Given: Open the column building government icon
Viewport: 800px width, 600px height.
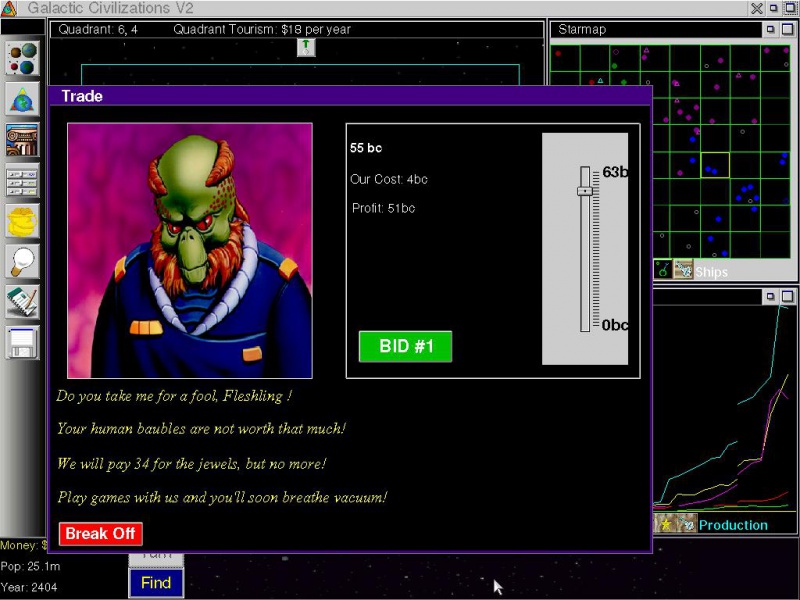Looking at the screenshot, I should (x=22, y=140).
